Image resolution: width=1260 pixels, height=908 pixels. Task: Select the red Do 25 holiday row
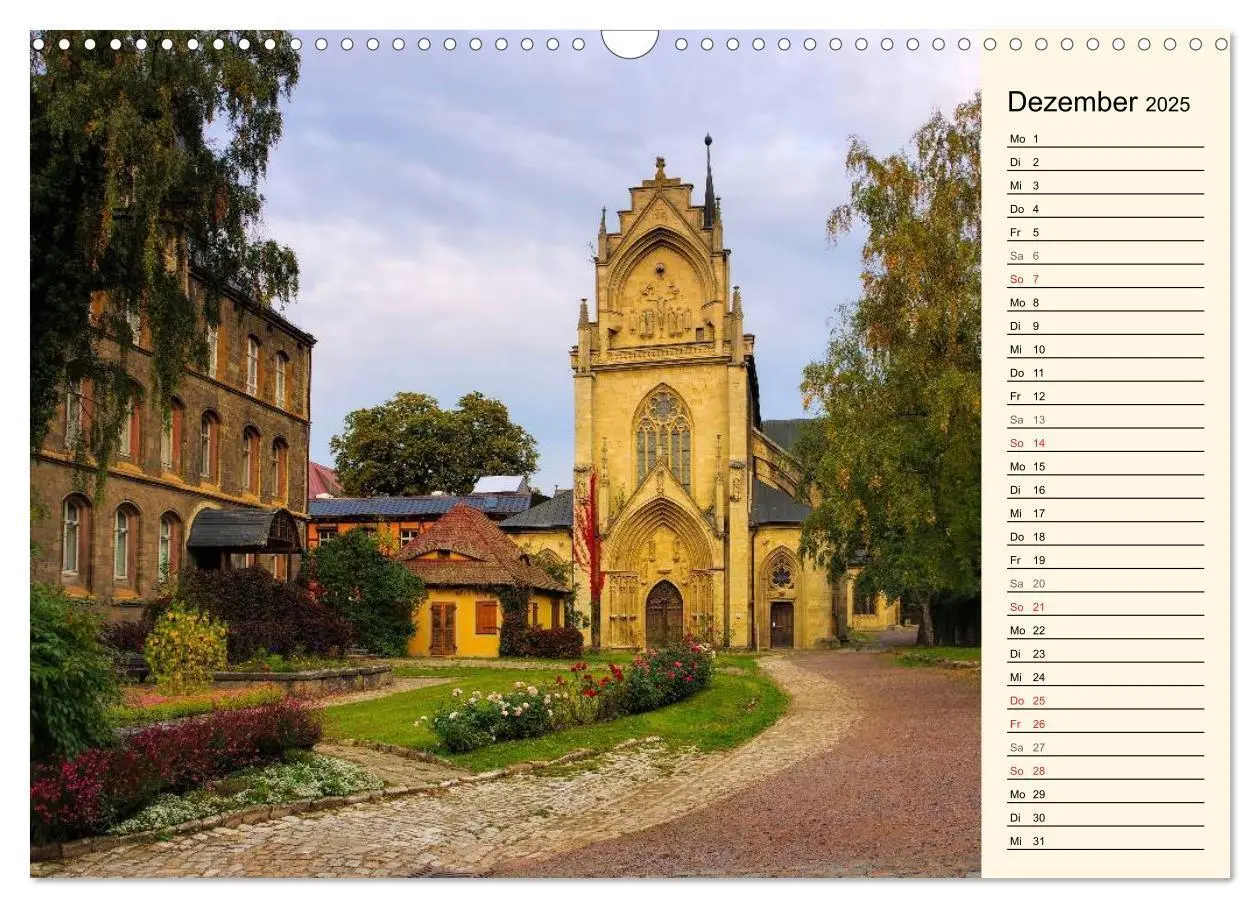tap(1105, 701)
